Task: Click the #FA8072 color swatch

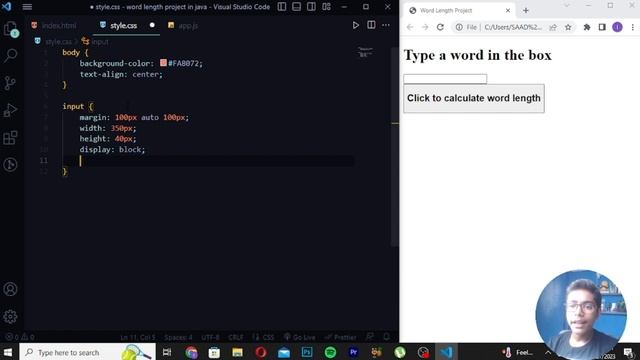Action: [x=163, y=63]
